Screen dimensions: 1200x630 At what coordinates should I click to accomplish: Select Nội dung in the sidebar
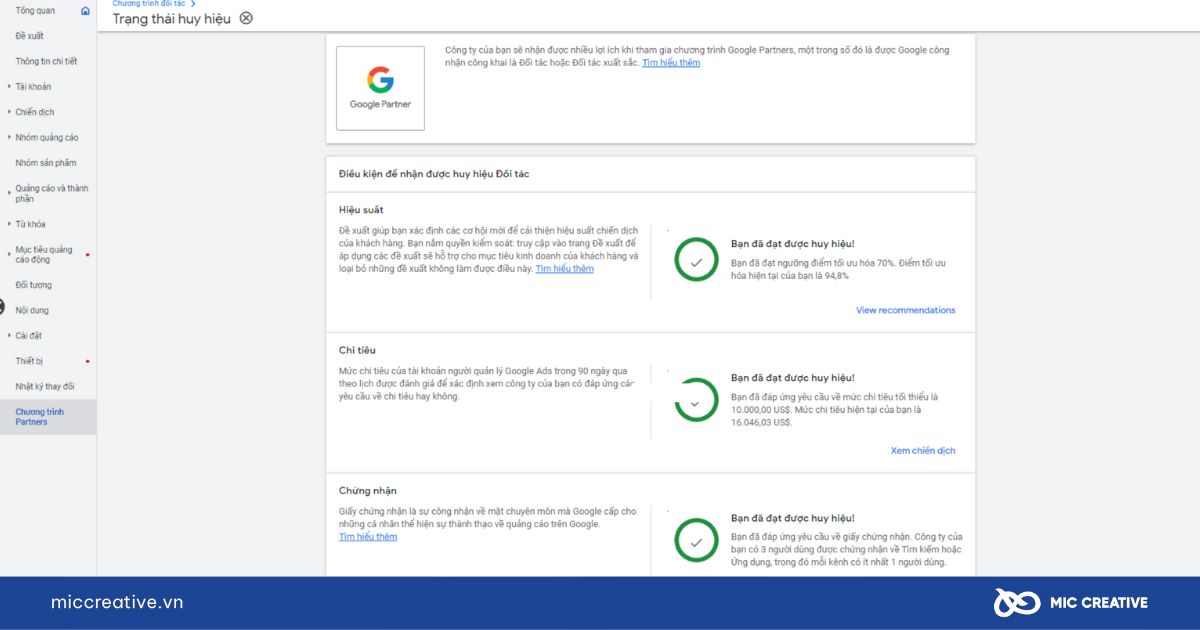click(32, 310)
